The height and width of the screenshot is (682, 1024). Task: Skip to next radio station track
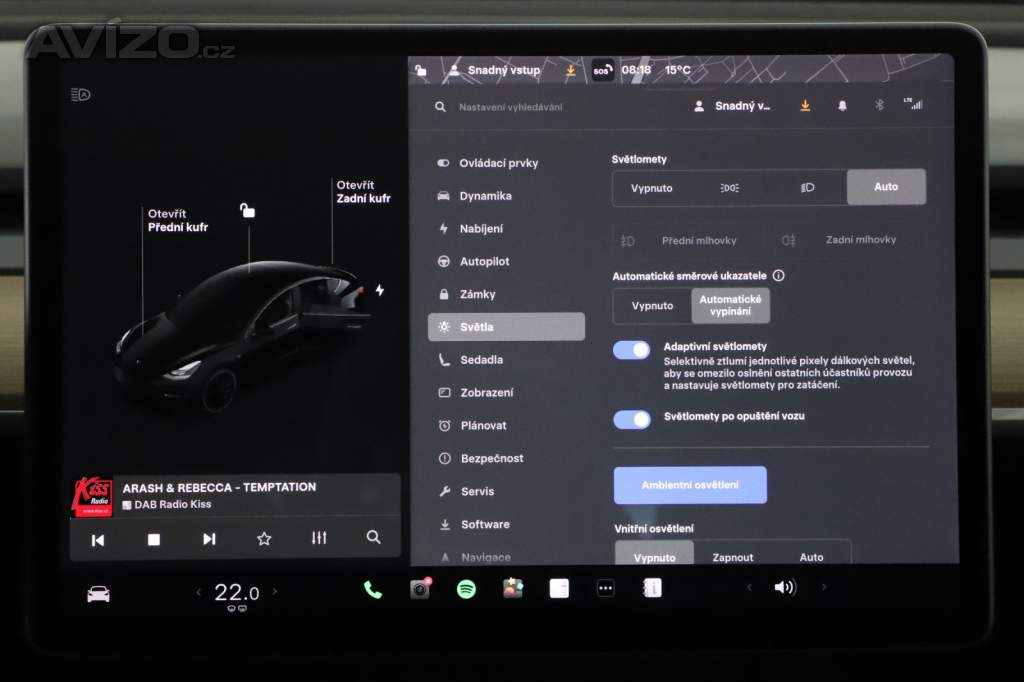coord(209,539)
